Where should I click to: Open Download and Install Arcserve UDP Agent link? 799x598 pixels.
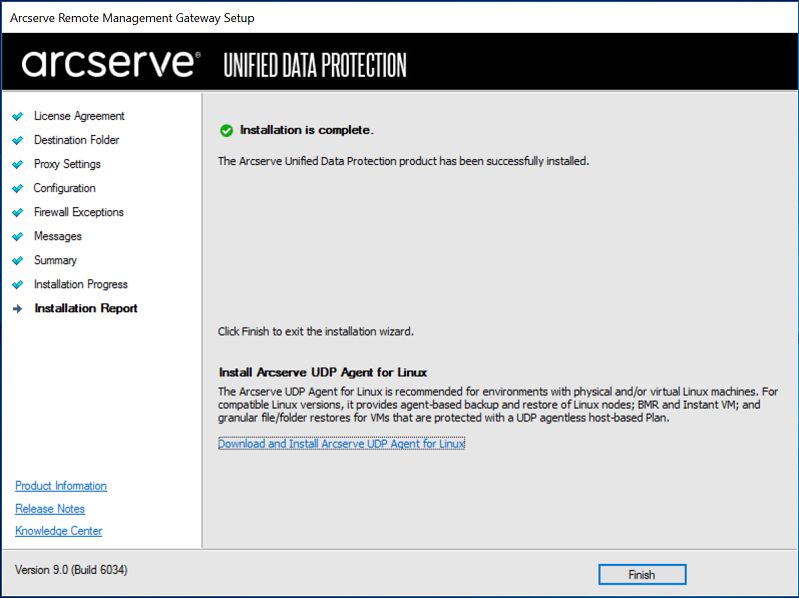[x=341, y=444]
